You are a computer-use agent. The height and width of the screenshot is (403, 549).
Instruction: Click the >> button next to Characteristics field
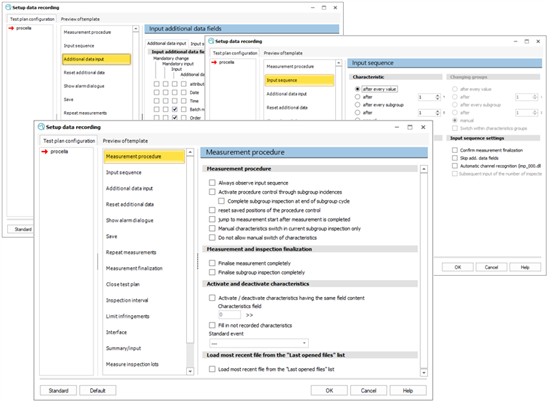(249, 315)
